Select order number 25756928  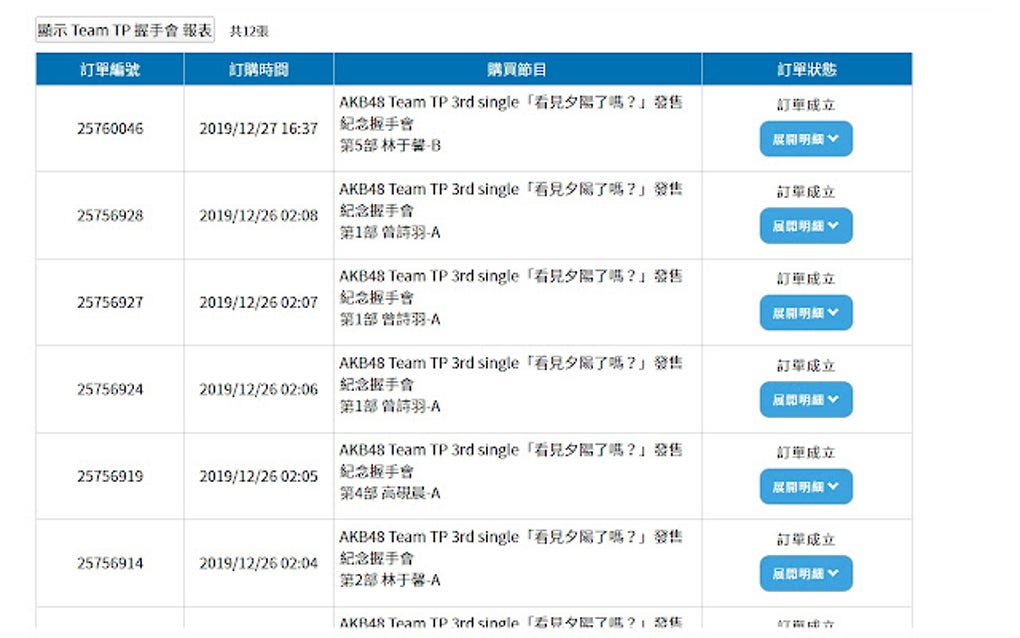click(110, 215)
